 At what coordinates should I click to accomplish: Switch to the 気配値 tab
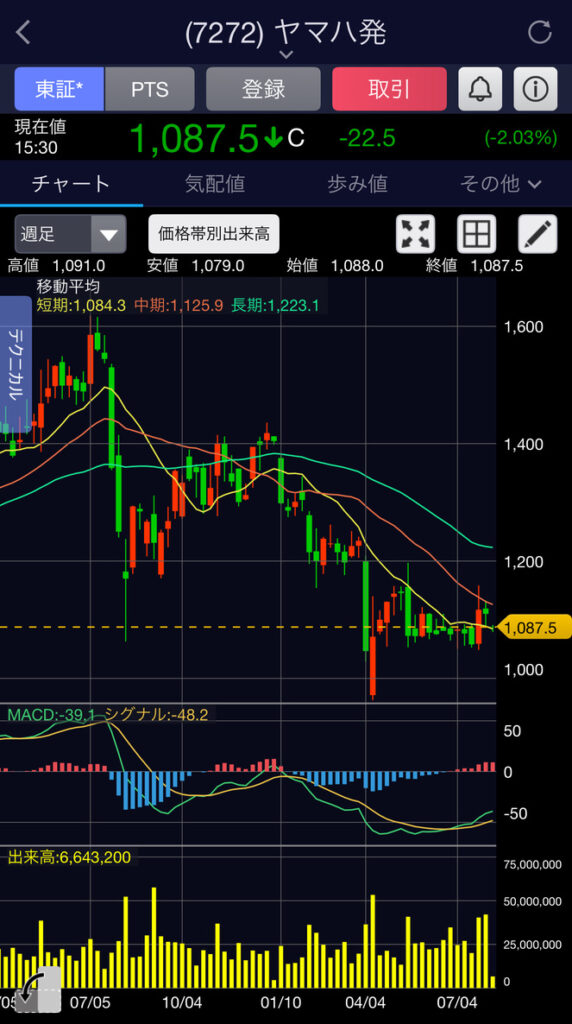(215, 184)
